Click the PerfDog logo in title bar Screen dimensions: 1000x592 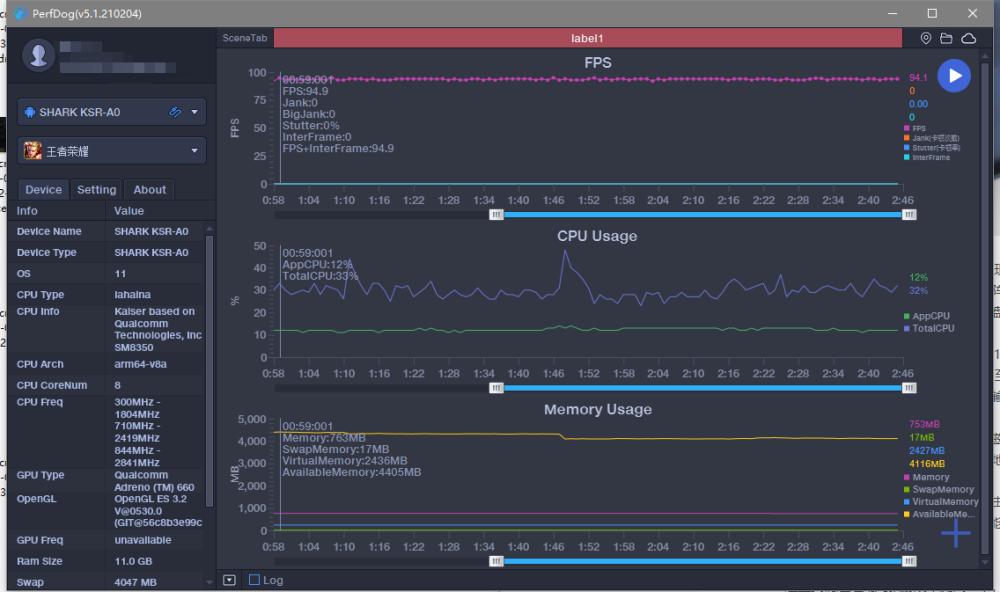point(20,13)
